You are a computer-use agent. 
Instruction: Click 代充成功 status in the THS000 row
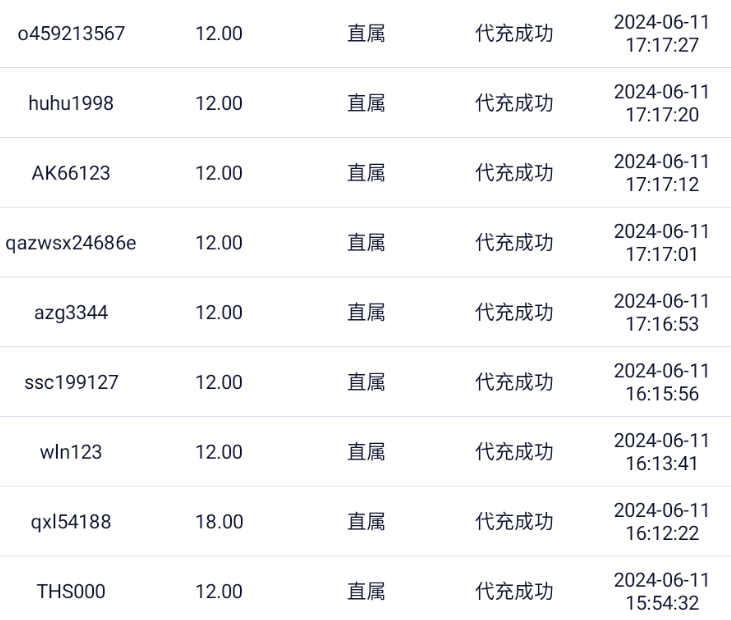[514, 592]
